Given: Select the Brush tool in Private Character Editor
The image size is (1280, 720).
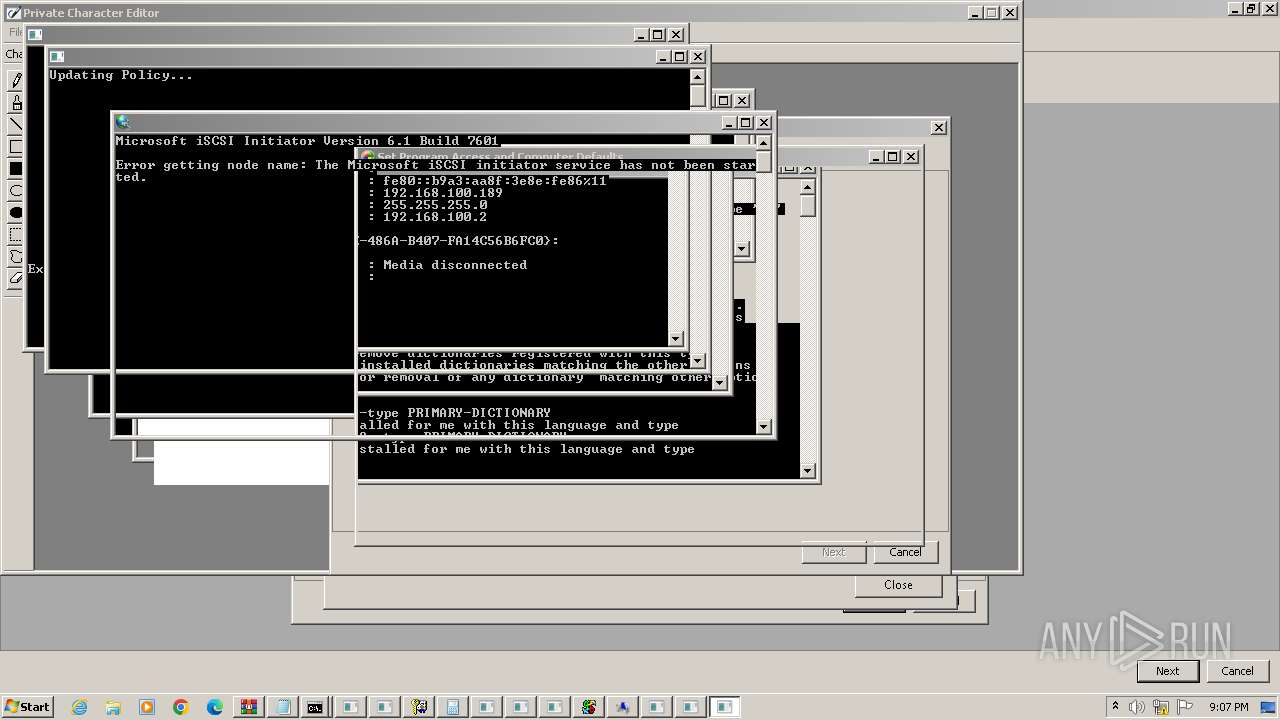Looking at the screenshot, I should 15,103.
